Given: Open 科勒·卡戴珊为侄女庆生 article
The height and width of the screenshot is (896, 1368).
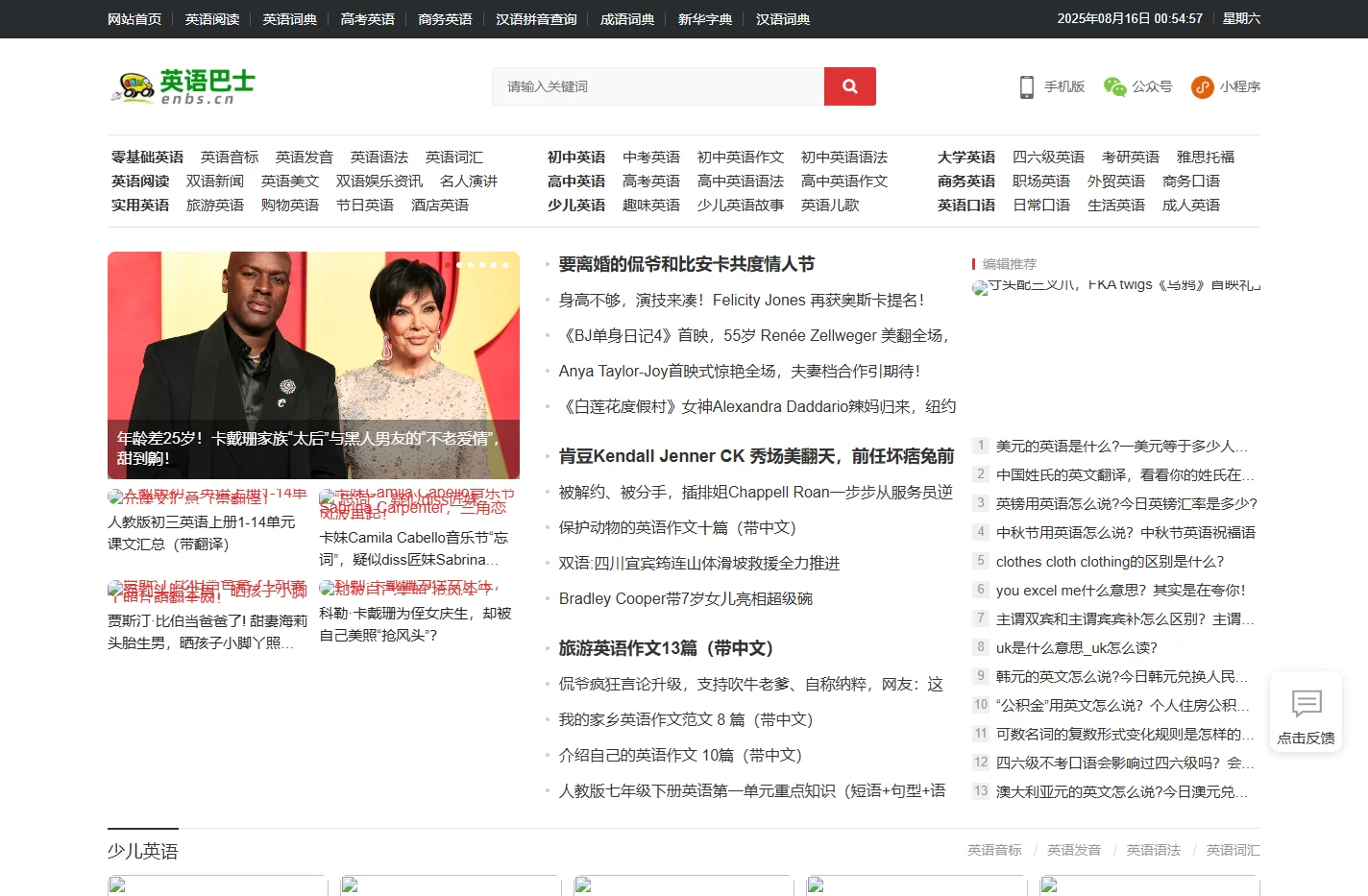Looking at the screenshot, I should click(415, 624).
